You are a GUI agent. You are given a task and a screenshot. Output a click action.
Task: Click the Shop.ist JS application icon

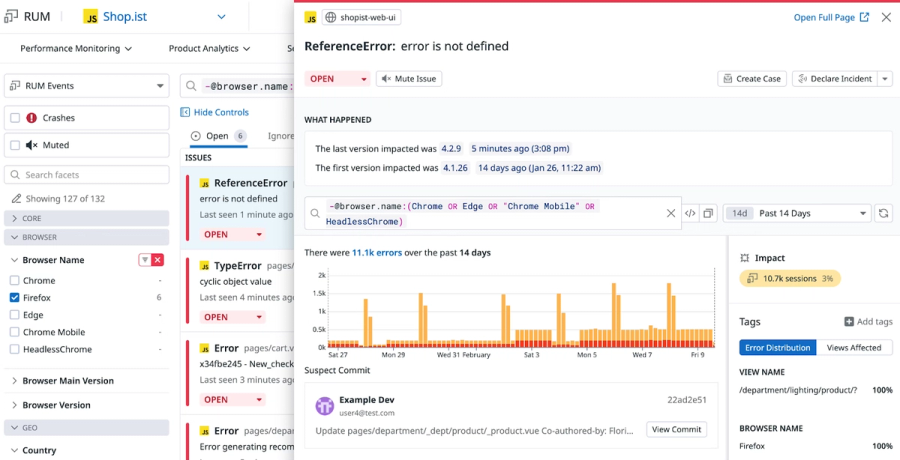pyautogui.click(x=91, y=17)
